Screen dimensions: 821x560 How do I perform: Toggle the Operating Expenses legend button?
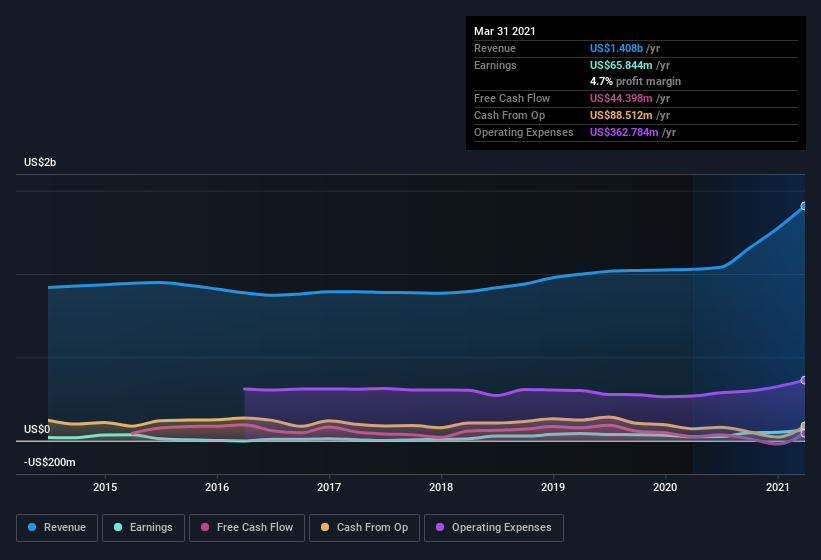[x=494, y=528]
